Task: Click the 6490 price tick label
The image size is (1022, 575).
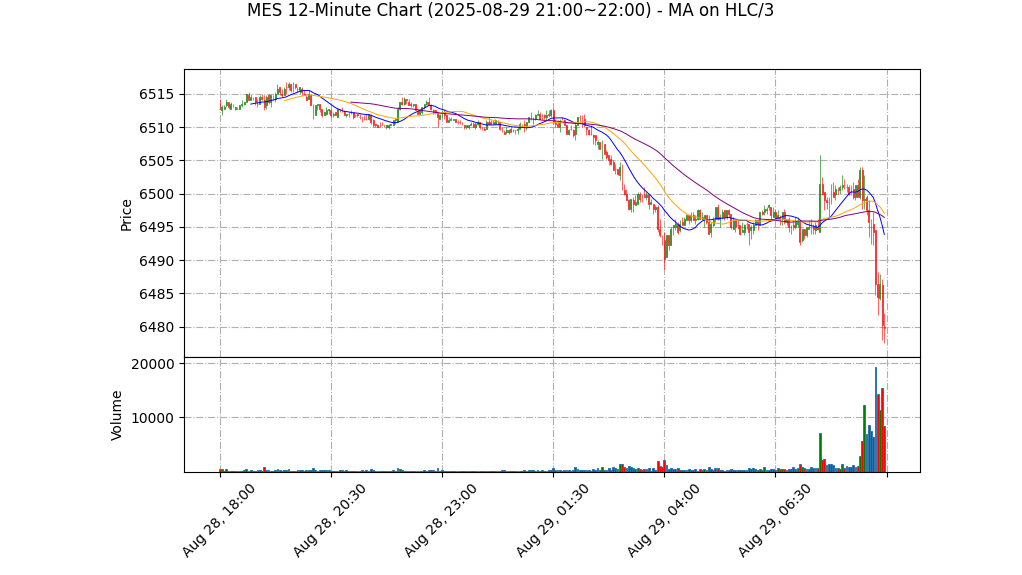Action: point(156,261)
